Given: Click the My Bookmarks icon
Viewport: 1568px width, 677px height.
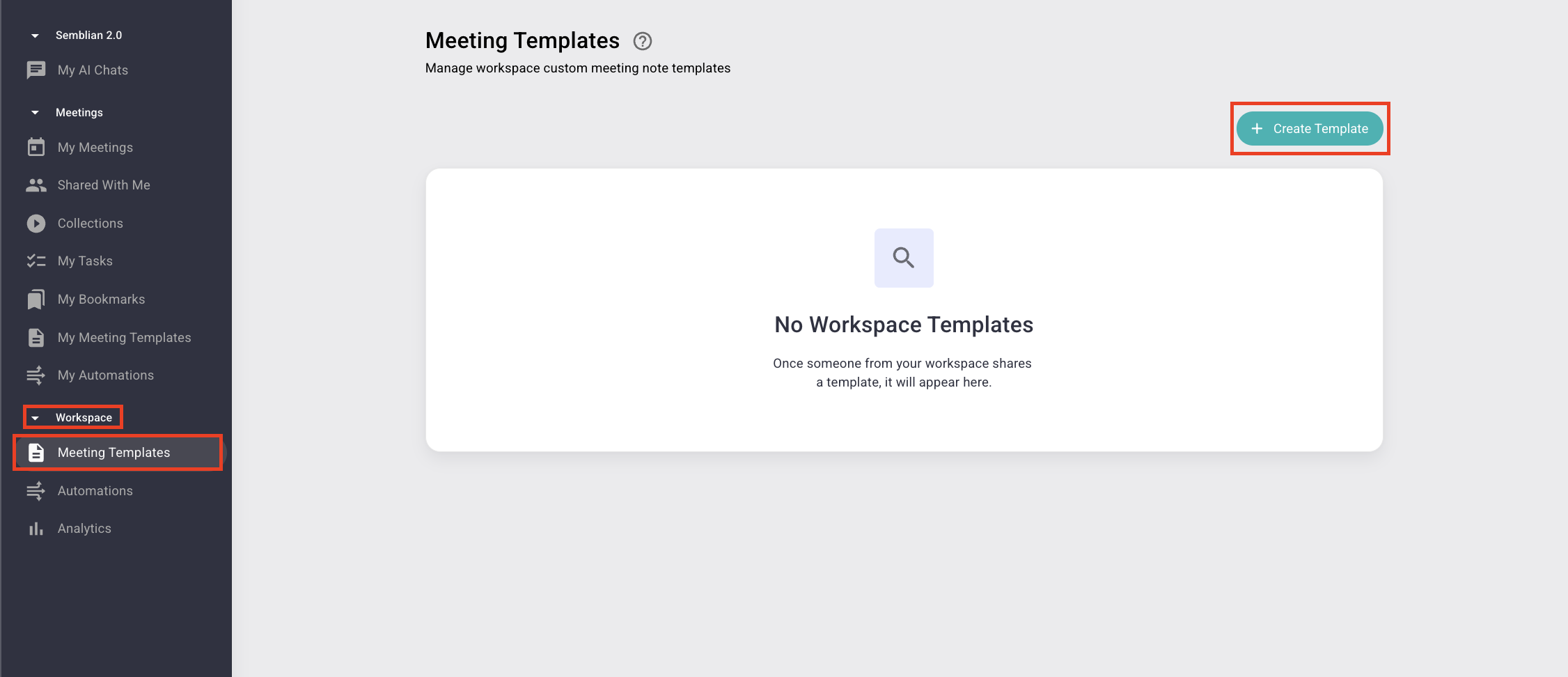Looking at the screenshot, I should click(x=36, y=299).
